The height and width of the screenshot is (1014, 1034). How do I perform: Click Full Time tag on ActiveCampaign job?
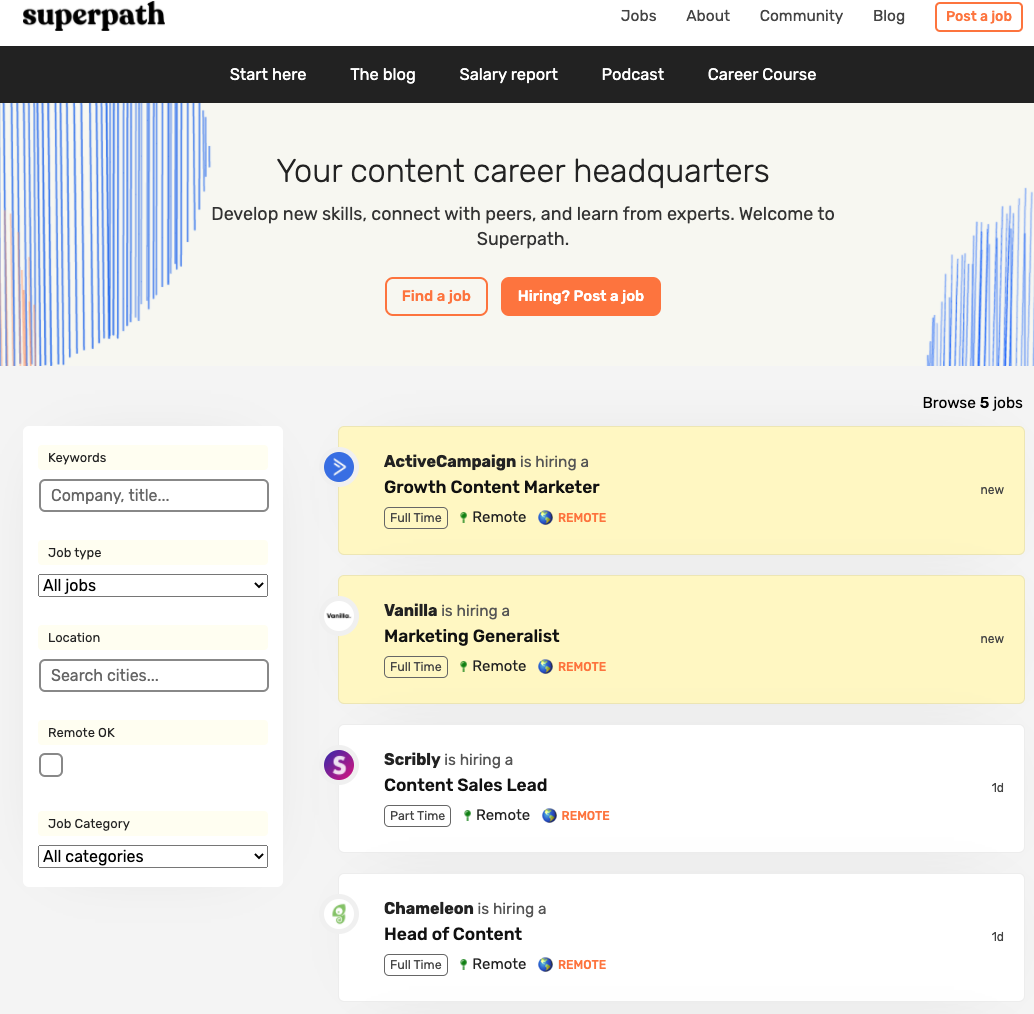pos(415,518)
